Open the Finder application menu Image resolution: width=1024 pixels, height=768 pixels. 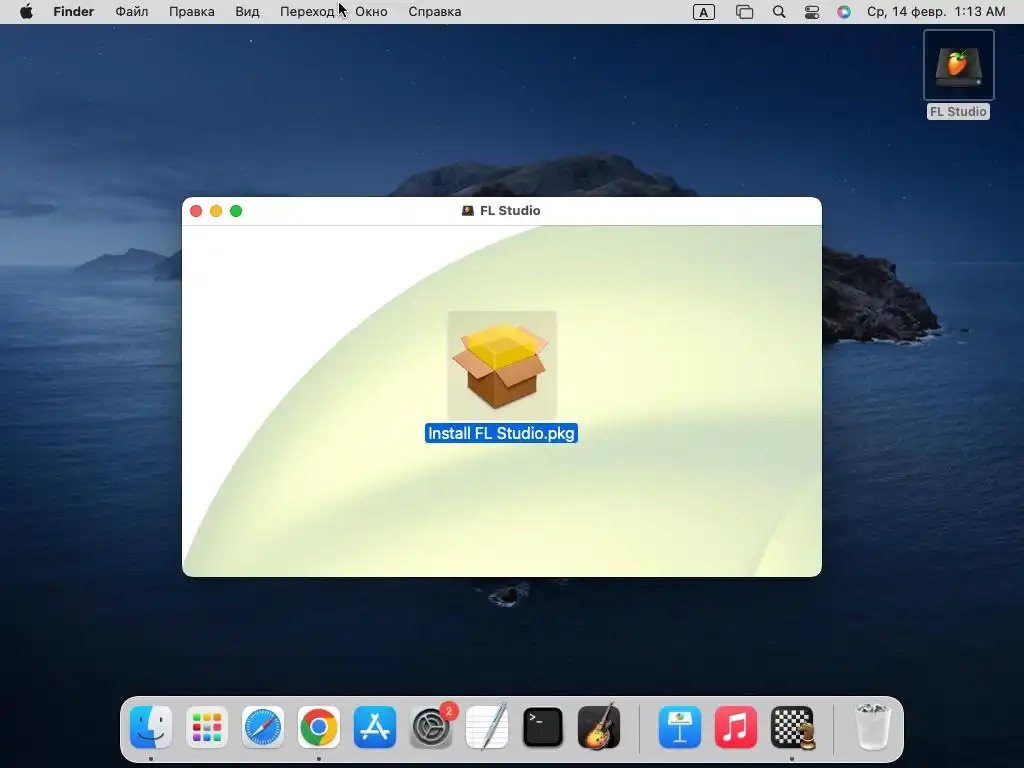tap(74, 12)
